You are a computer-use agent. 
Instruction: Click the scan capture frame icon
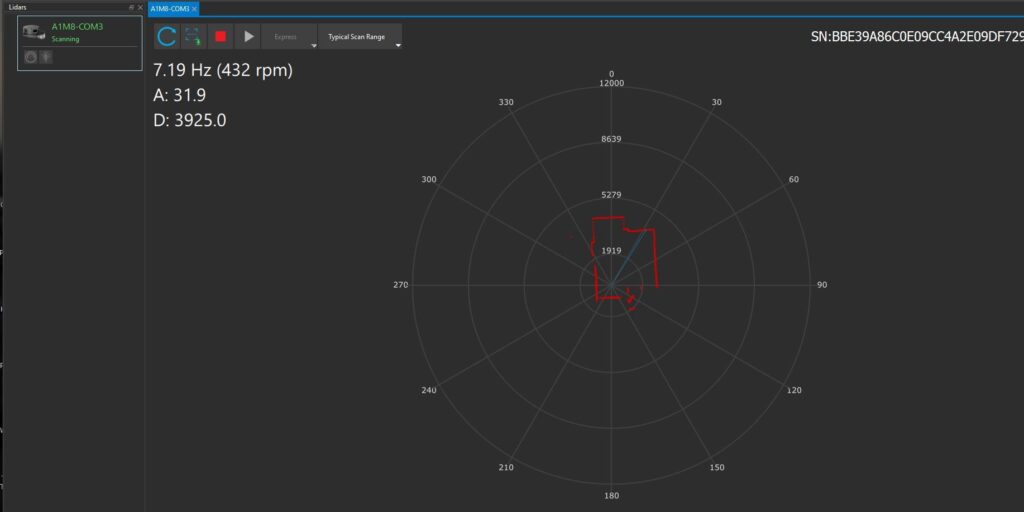[x=194, y=37]
